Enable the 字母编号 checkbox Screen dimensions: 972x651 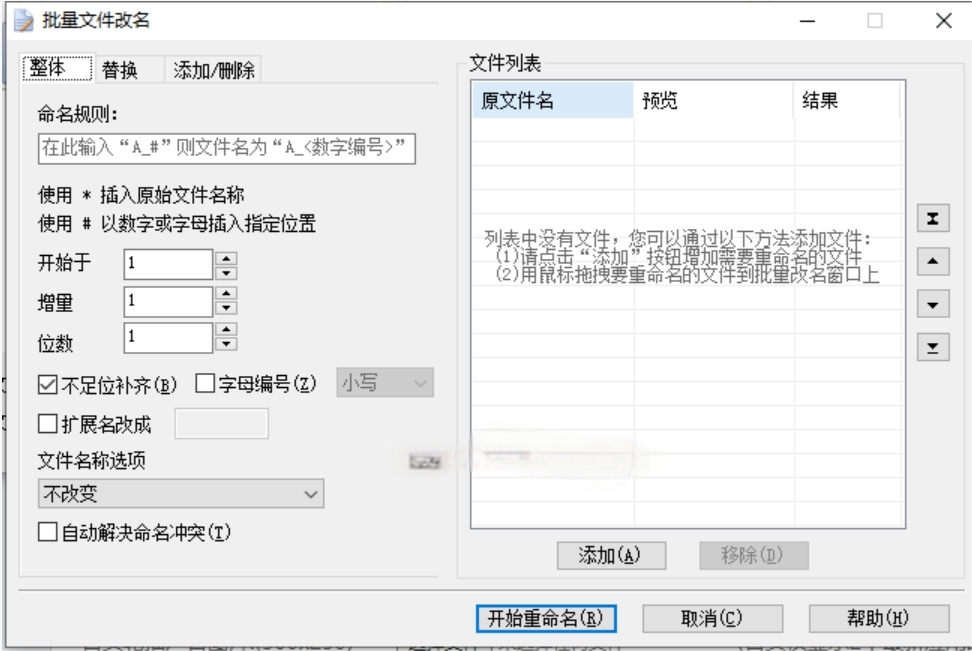tap(206, 382)
